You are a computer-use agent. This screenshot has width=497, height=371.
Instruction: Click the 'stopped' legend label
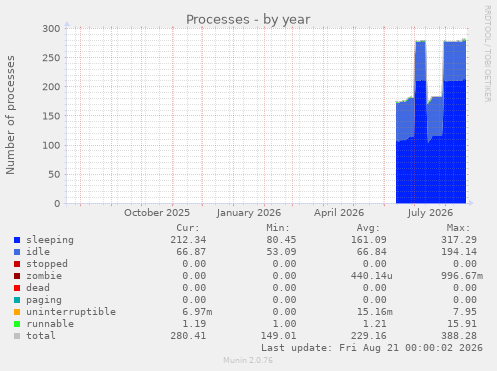(x=47, y=264)
